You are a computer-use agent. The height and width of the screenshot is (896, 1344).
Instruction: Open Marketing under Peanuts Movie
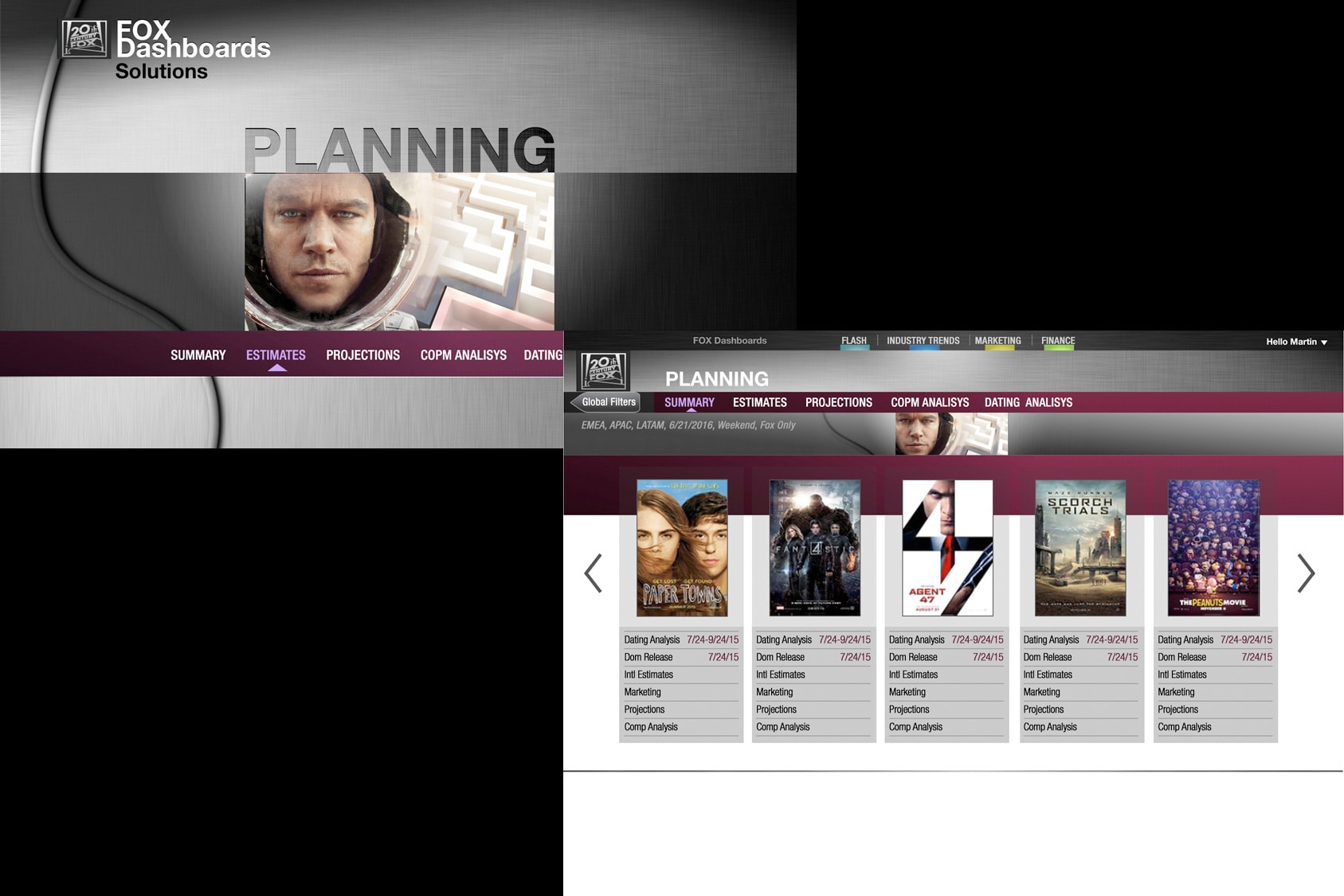pyautogui.click(x=1216, y=692)
